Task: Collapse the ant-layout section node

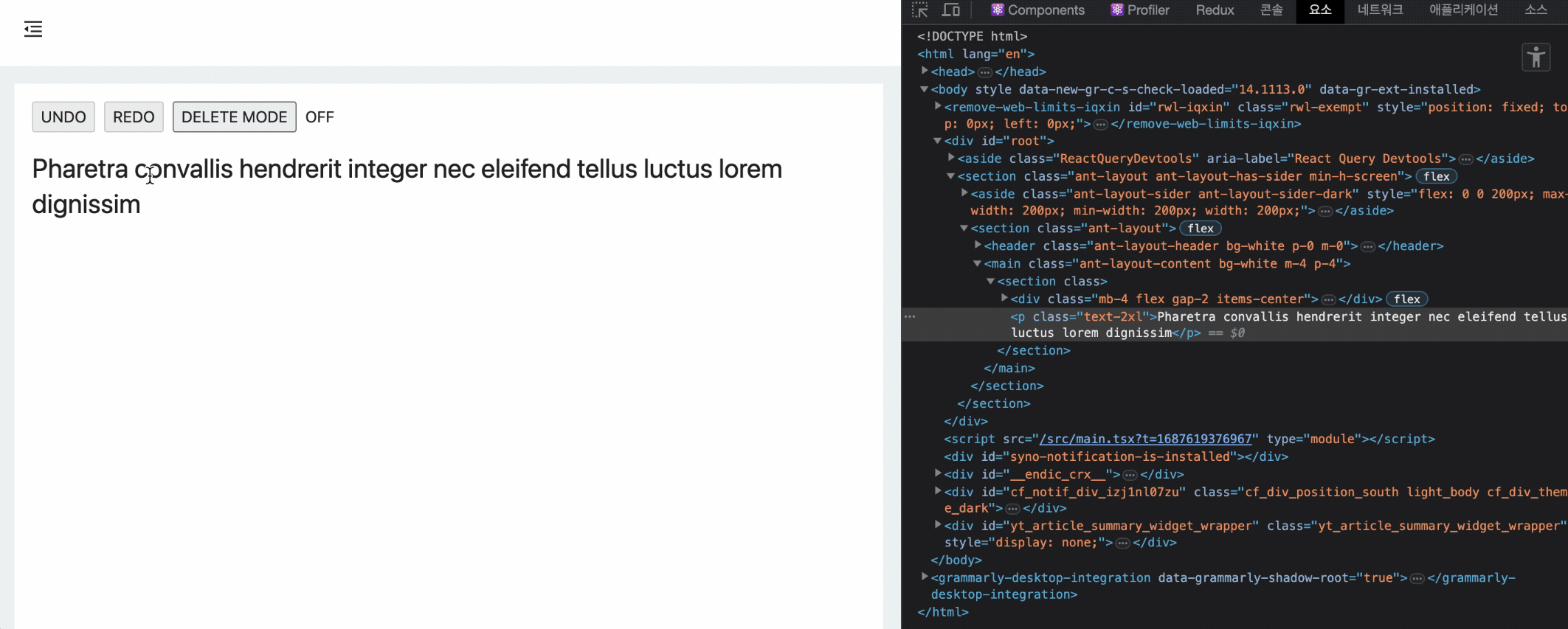Action: [x=964, y=229]
